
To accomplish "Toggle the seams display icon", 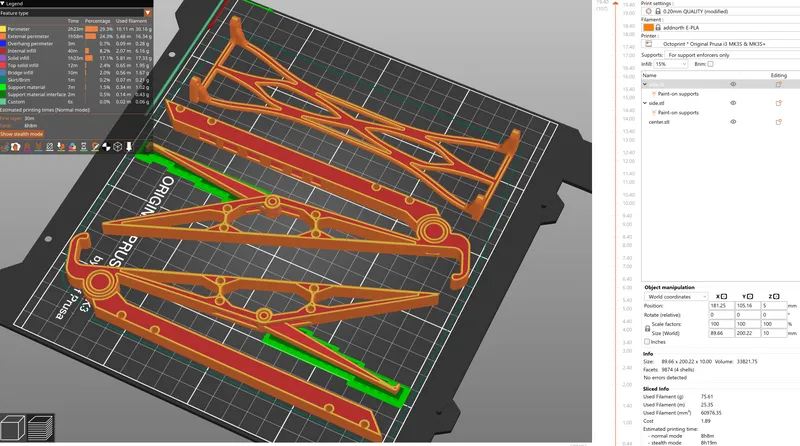I will pos(49,147).
